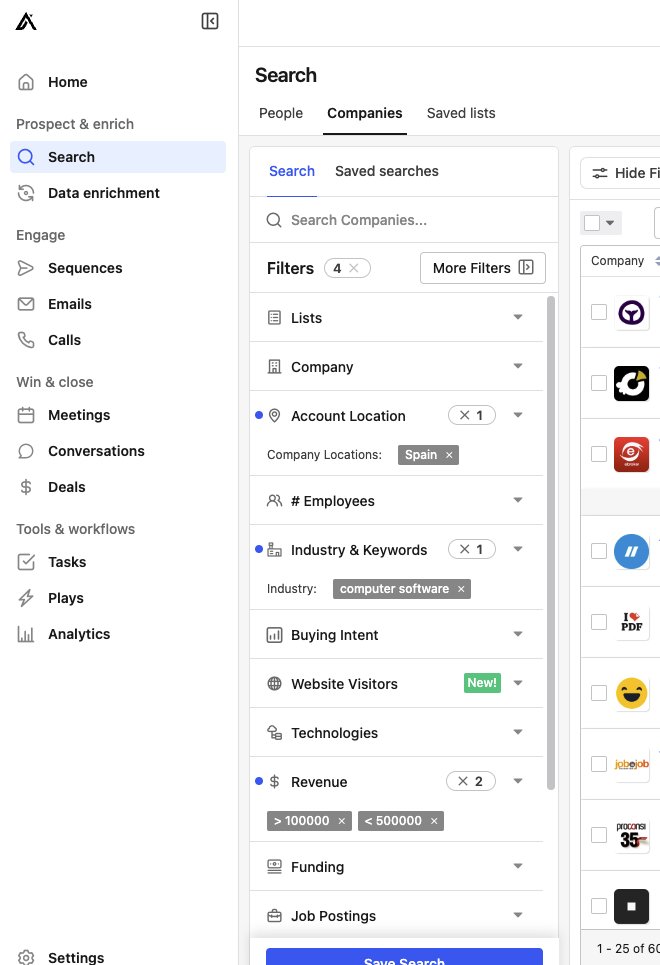This screenshot has width=660, height=965.
Task: Collapse the Account Location filter arrow
Action: tap(518, 415)
